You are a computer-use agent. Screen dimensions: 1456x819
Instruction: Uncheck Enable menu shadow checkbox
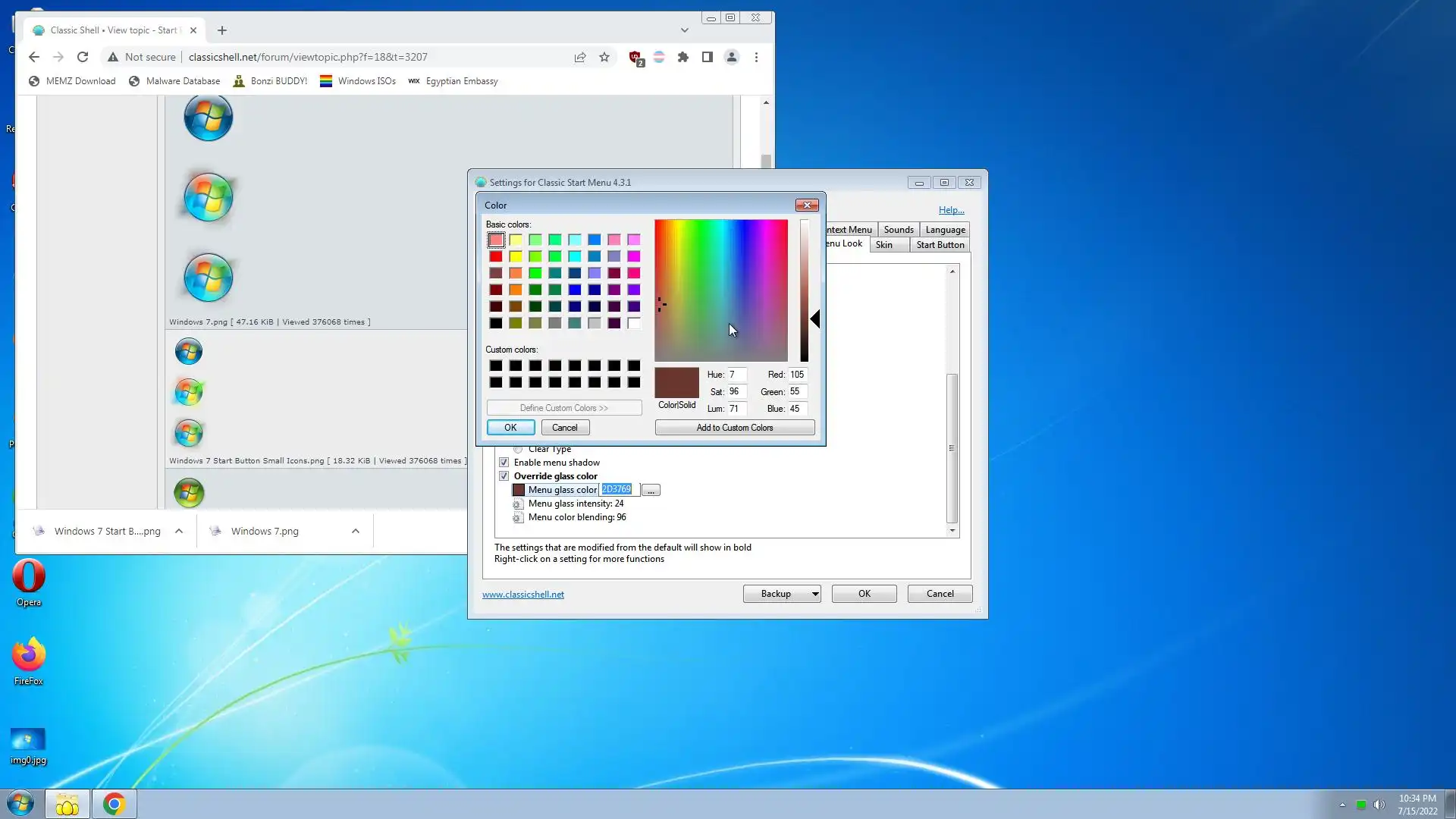tap(504, 463)
